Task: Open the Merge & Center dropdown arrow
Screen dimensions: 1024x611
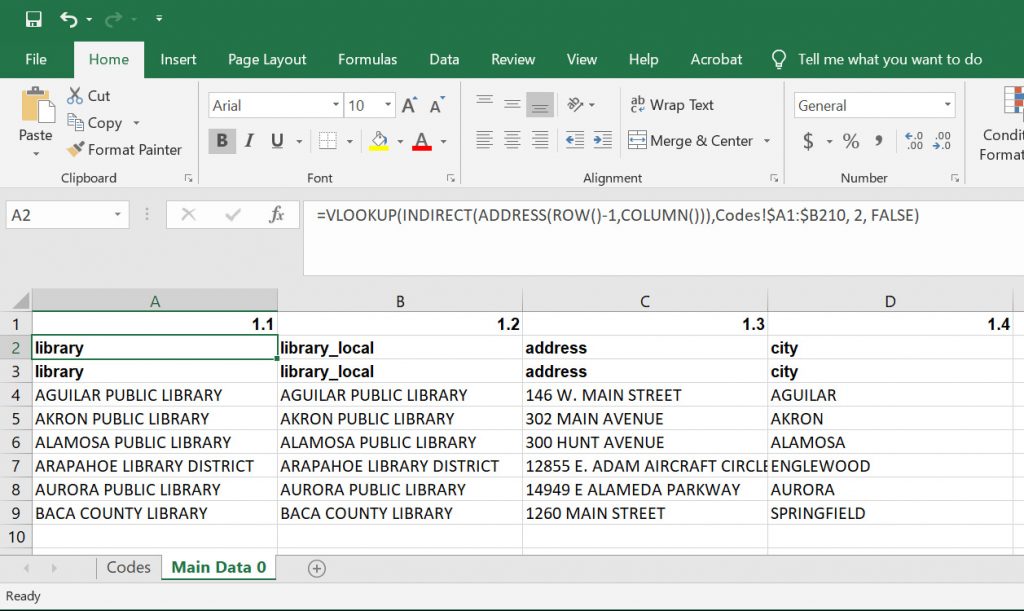Action: click(x=767, y=141)
